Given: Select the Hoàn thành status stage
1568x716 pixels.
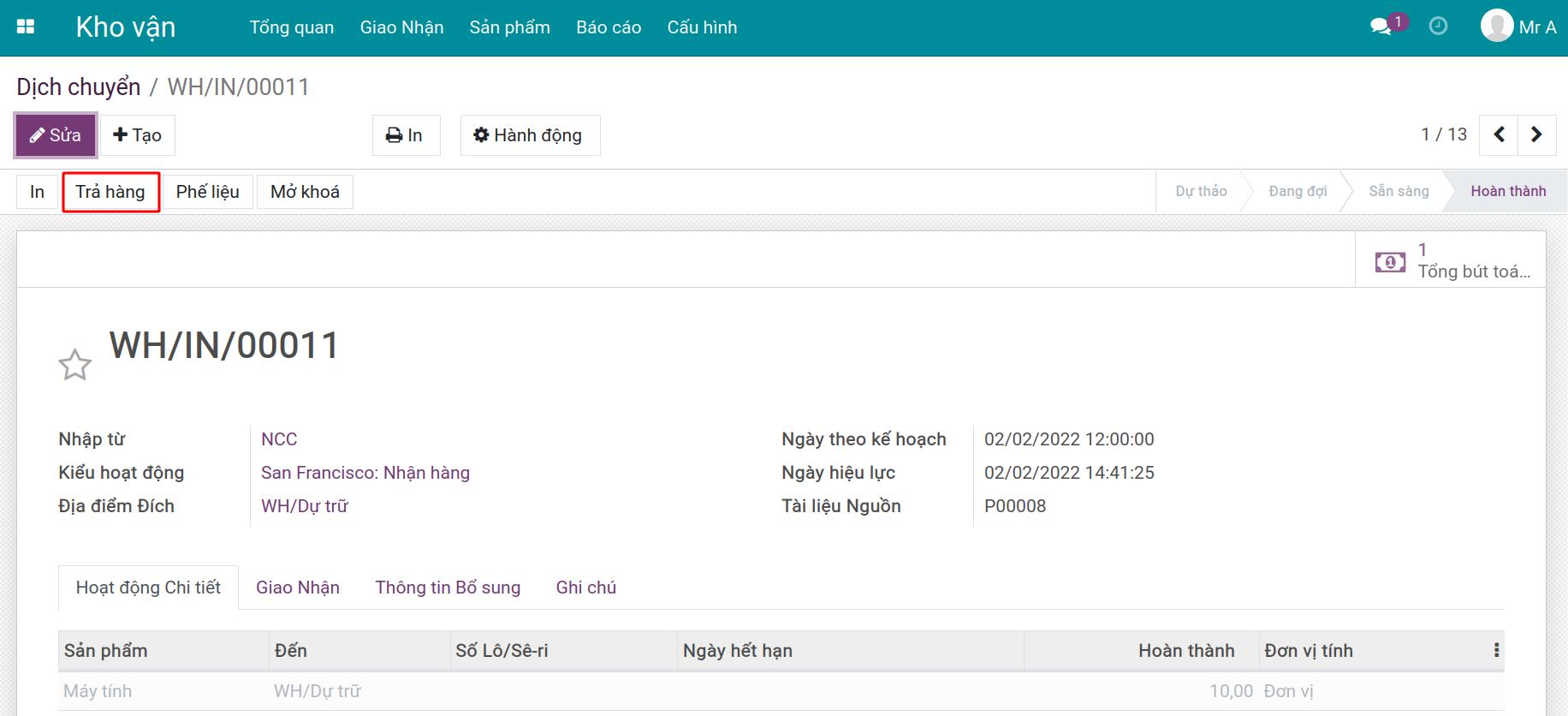Looking at the screenshot, I should pos(1508,191).
